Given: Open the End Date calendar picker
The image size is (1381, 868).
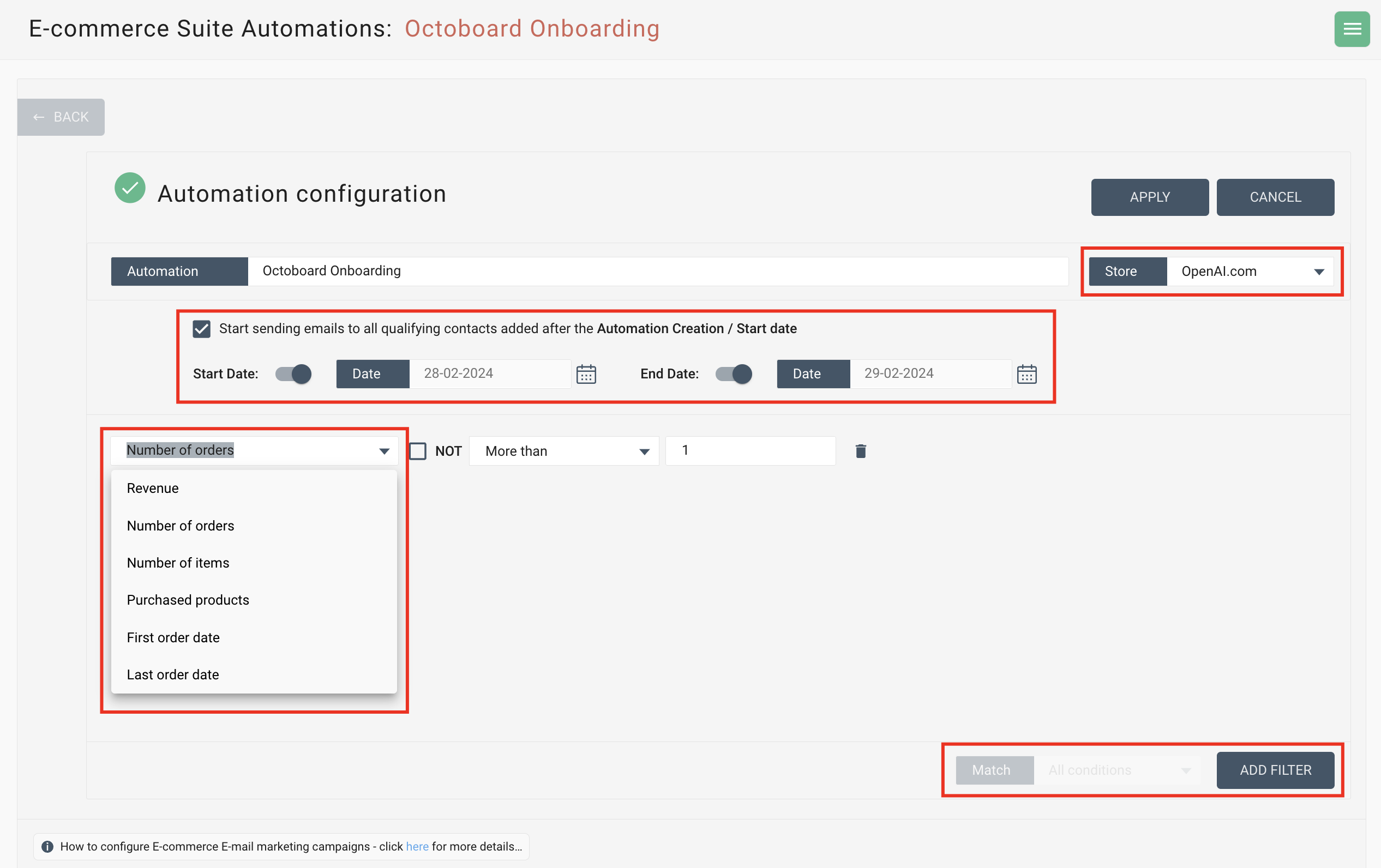Looking at the screenshot, I should tap(1026, 374).
